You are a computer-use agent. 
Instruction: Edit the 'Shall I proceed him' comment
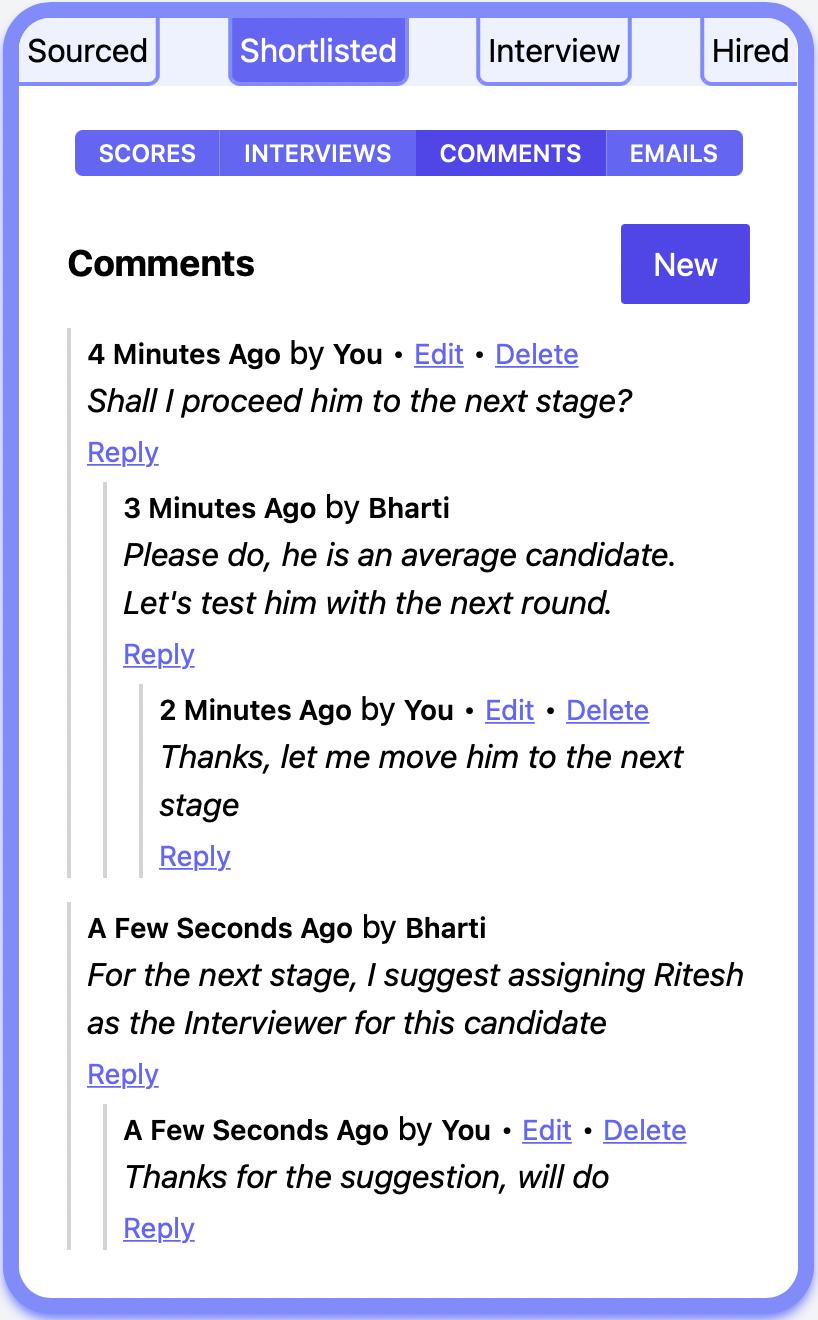coord(439,354)
